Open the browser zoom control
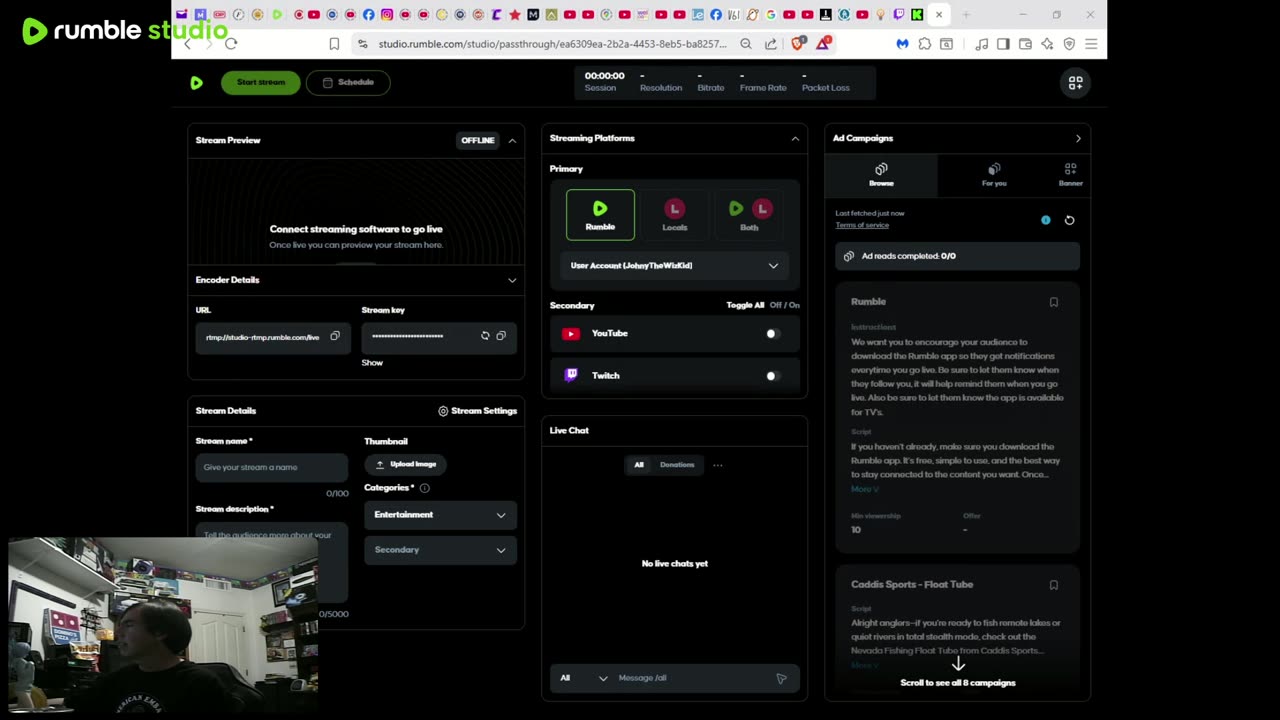This screenshot has width=1280, height=720. 746,44
